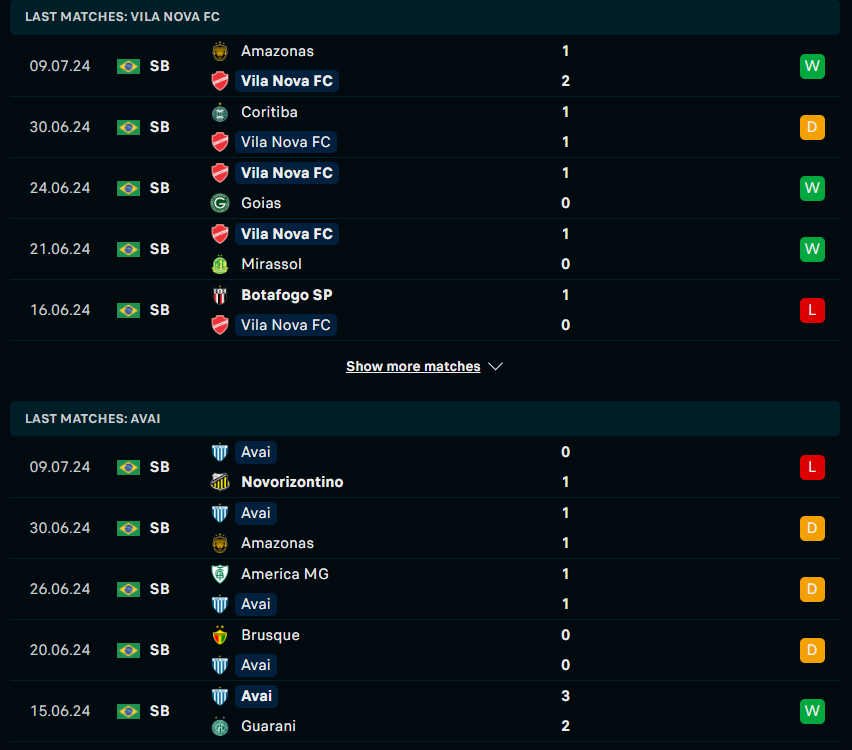Click L badge on Botafogo SP match

tap(812, 310)
